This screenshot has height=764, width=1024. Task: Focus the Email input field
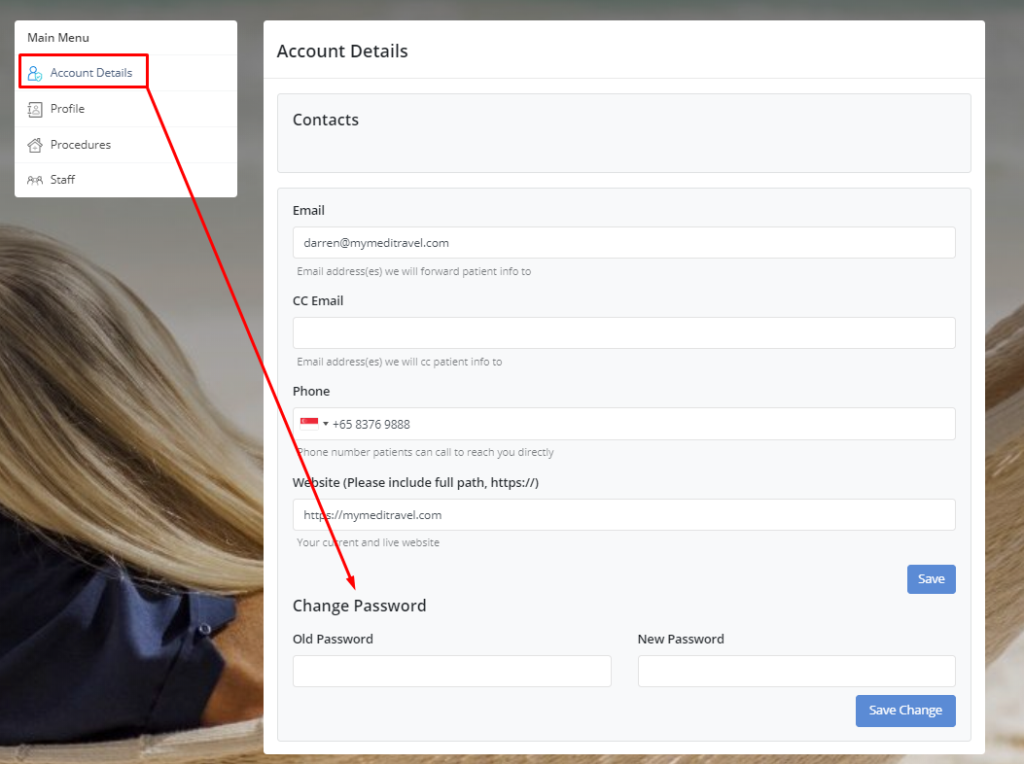[624, 243]
